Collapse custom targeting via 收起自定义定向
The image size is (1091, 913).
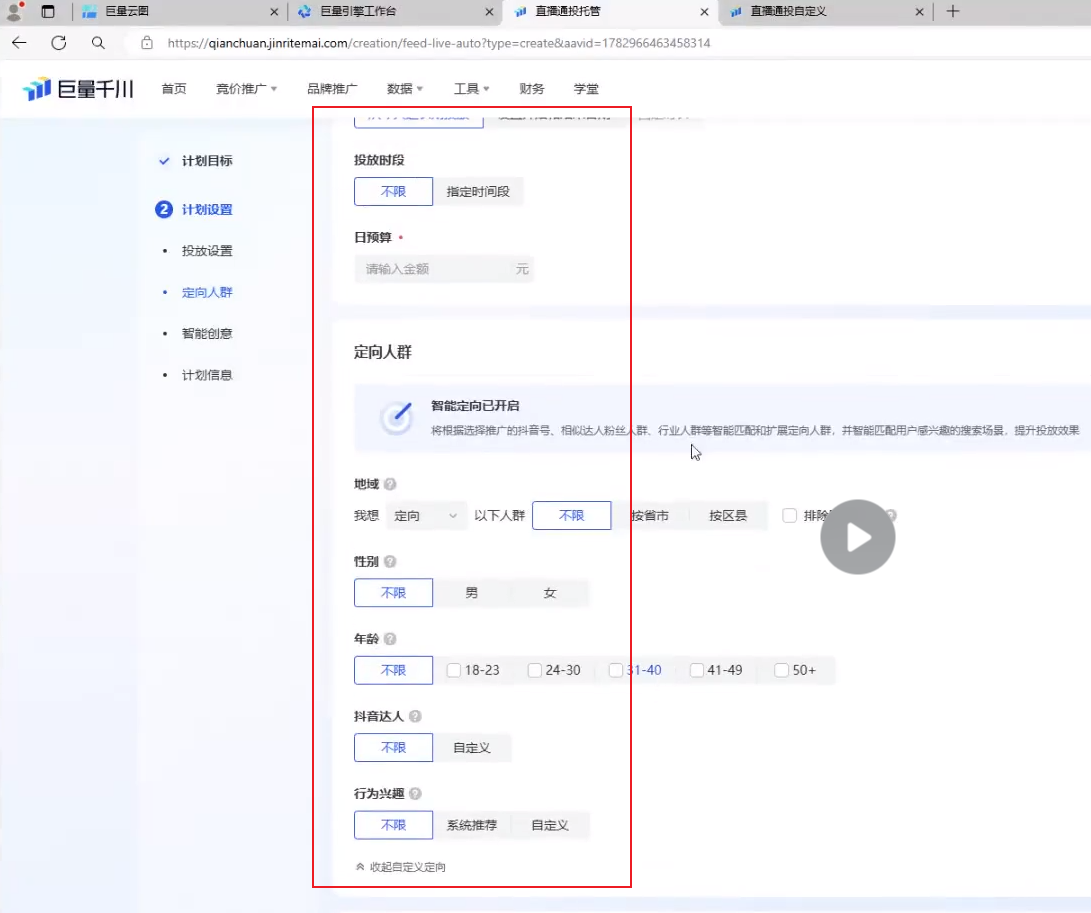[401, 867]
